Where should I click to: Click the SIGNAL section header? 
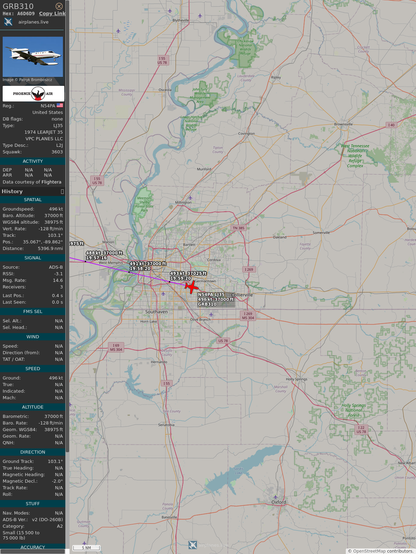click(33, 258)
